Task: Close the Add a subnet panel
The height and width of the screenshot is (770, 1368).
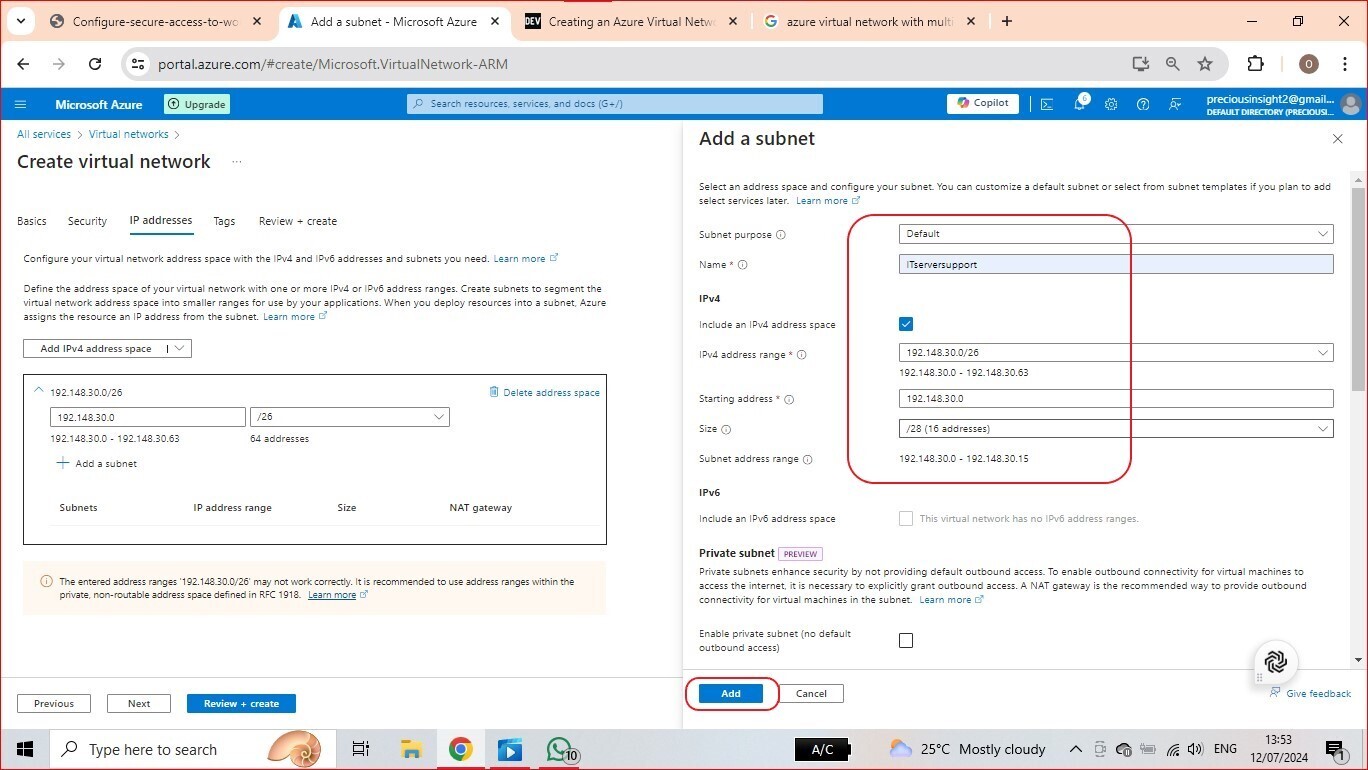Action: pos(1337,139)
